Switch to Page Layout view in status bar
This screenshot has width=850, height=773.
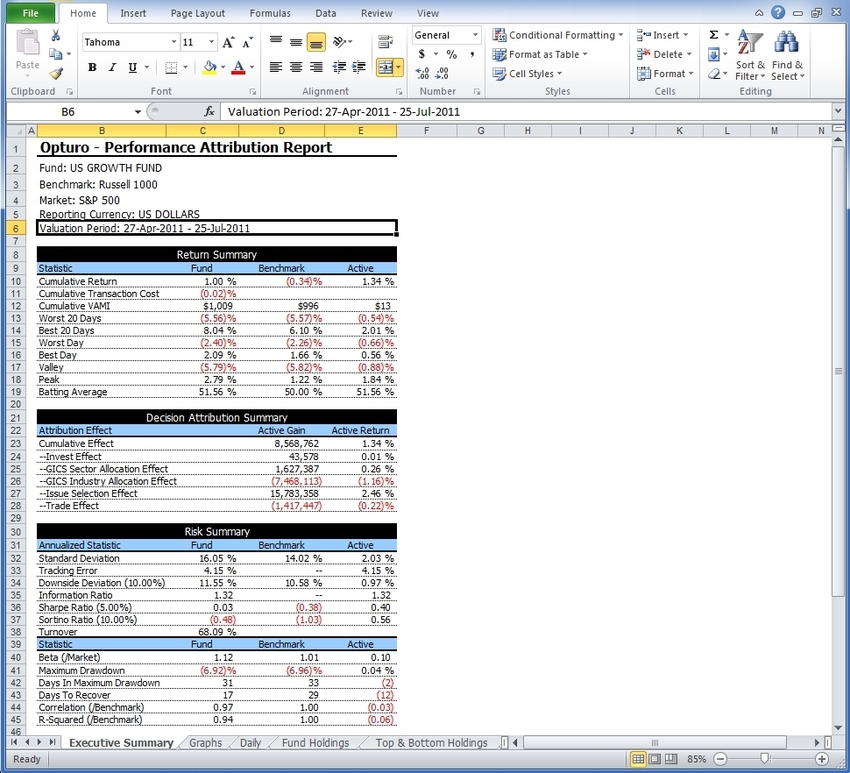pos(654,759)
